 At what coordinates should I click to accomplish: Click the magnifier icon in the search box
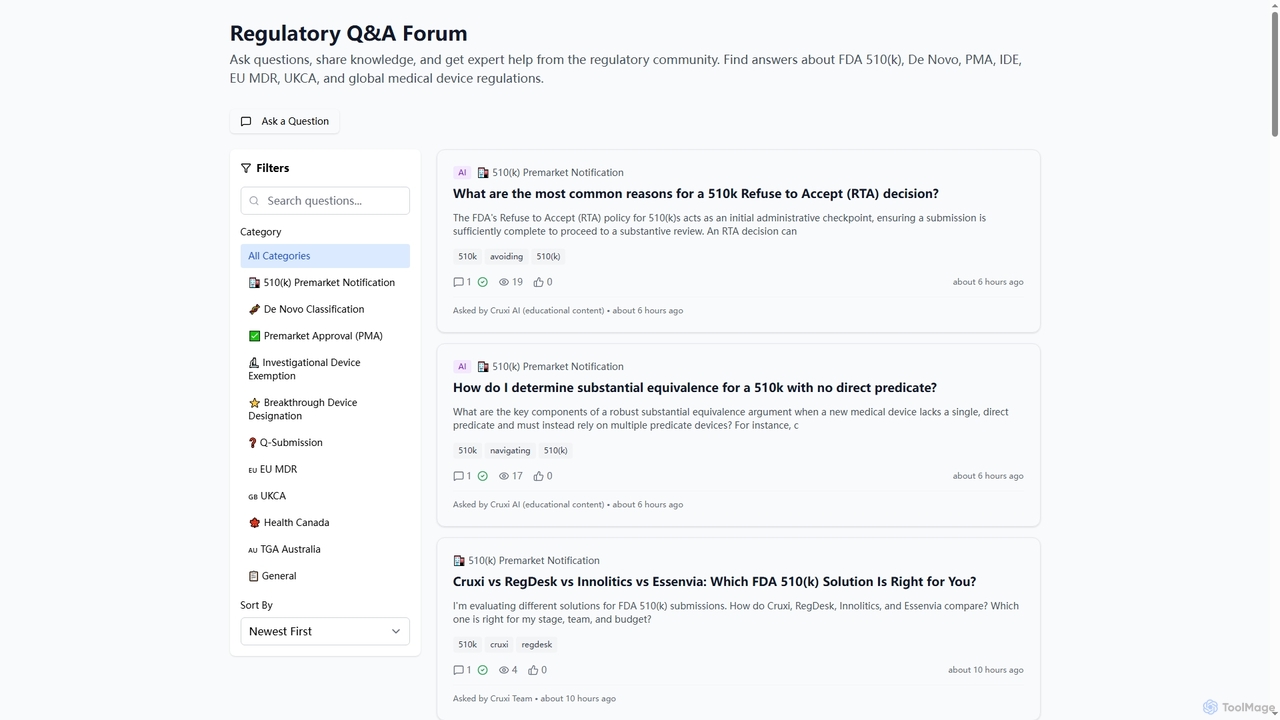click(x=254, y=201)
